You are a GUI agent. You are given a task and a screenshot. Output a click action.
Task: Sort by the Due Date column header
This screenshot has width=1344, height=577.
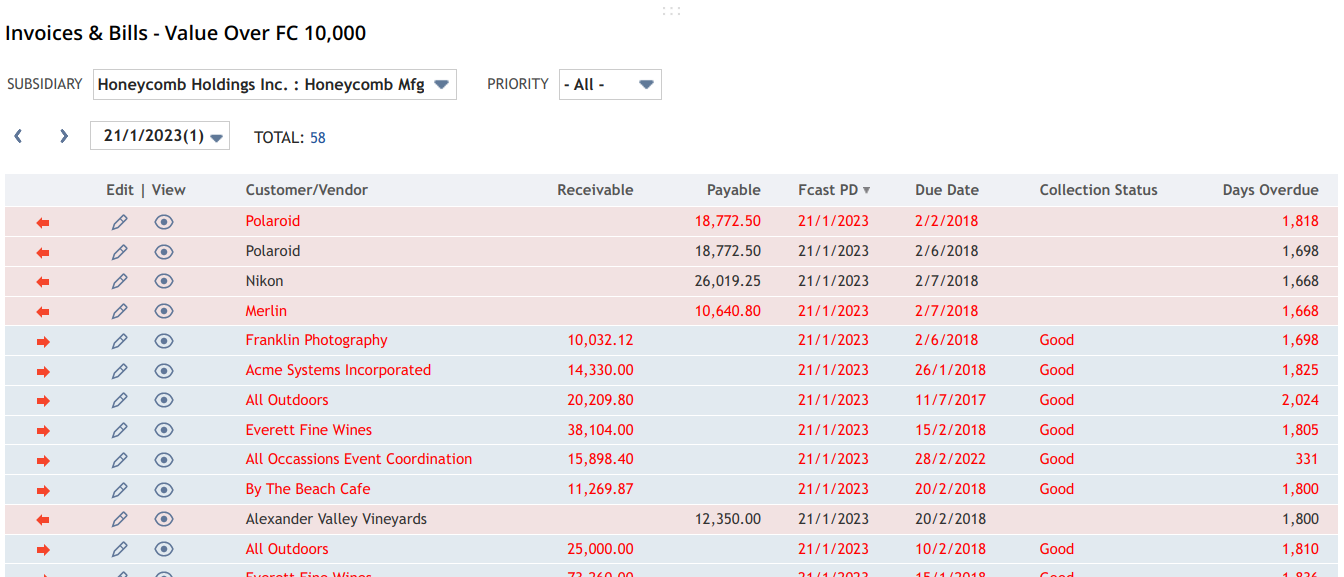coord(947,190)
